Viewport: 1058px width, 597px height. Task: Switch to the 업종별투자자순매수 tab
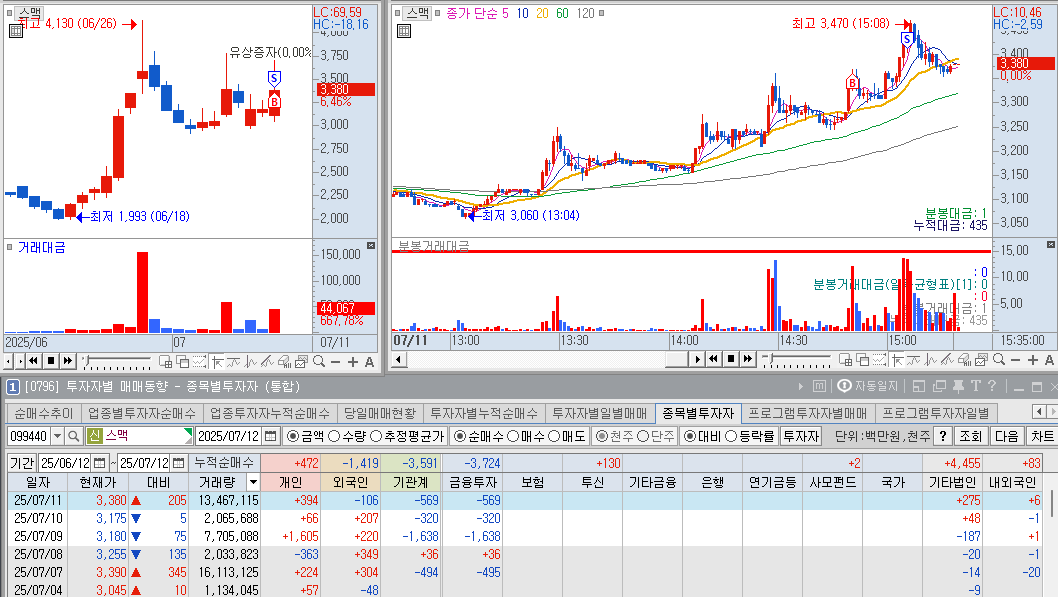click(142, 413)
